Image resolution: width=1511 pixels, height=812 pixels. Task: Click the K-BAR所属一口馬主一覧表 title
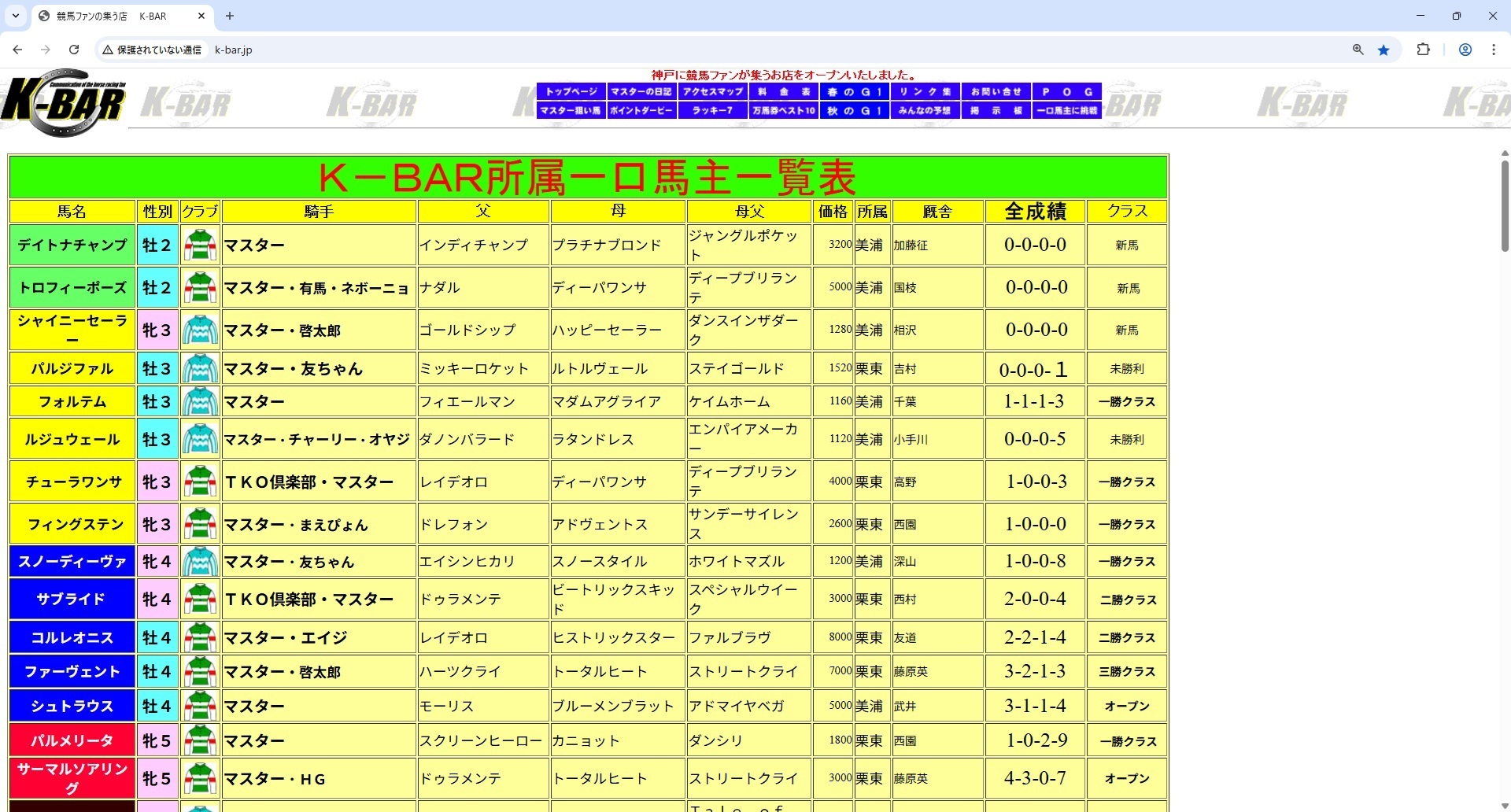coord(588,177)
